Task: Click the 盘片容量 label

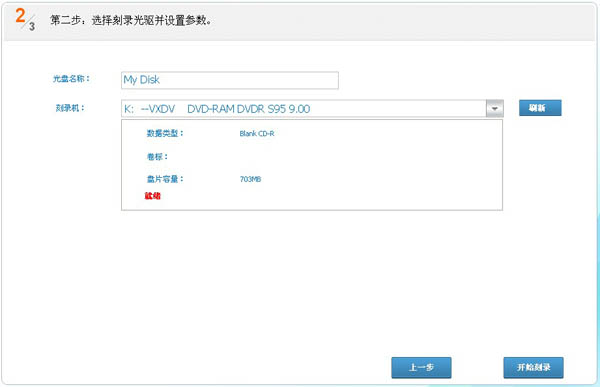Action: (165, 179)
